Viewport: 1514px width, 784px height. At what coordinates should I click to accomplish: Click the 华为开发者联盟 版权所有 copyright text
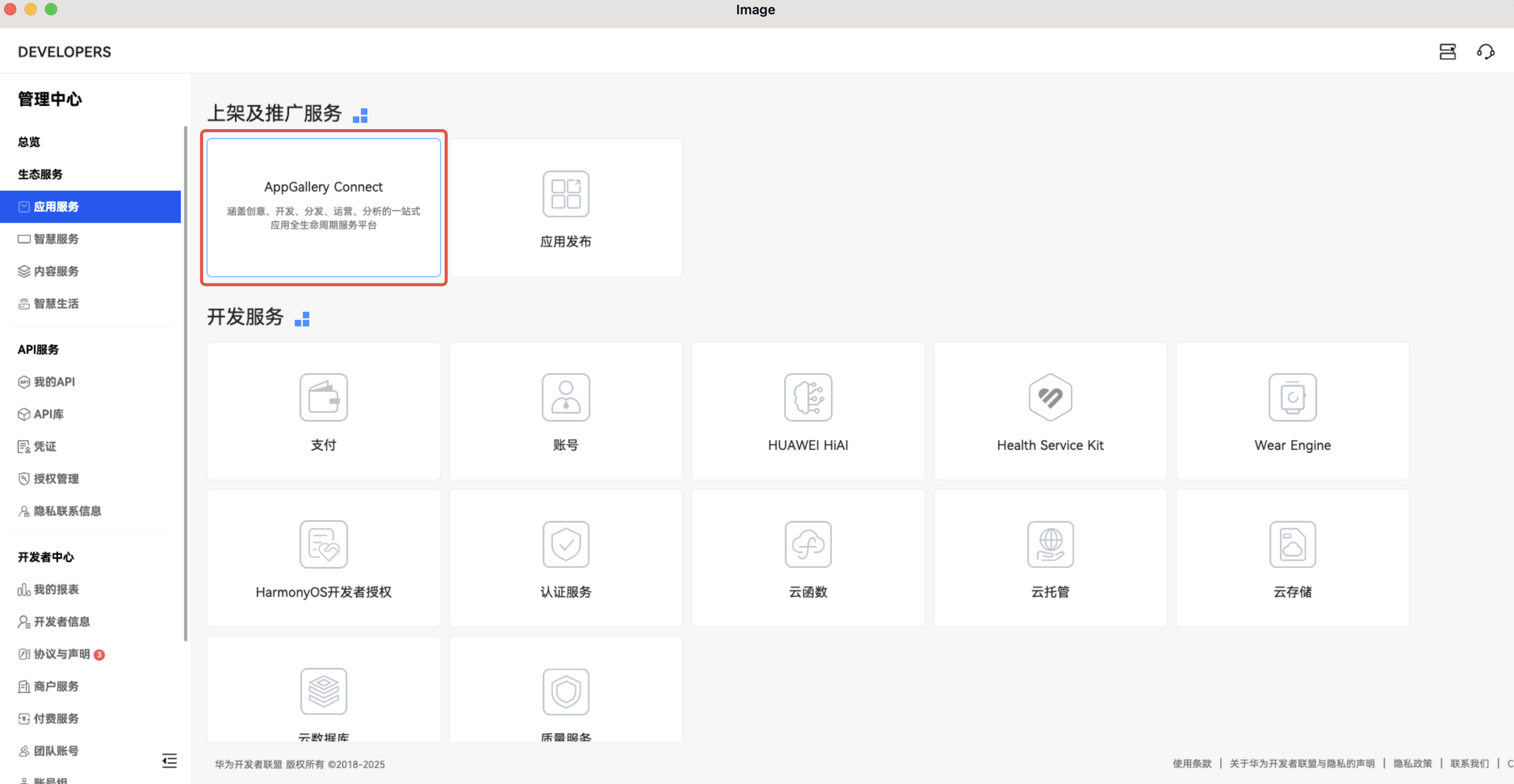(300, 764)
